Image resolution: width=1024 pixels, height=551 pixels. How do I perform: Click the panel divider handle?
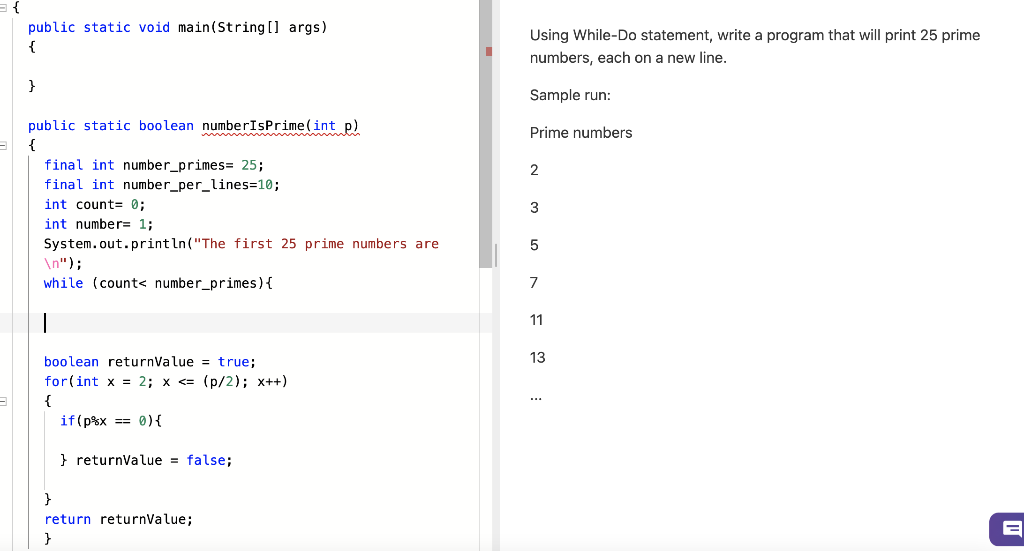(496, 255)
